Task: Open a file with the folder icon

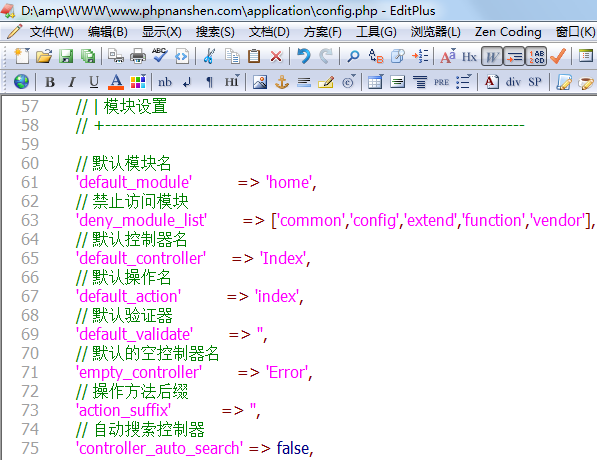Action: 44,56
